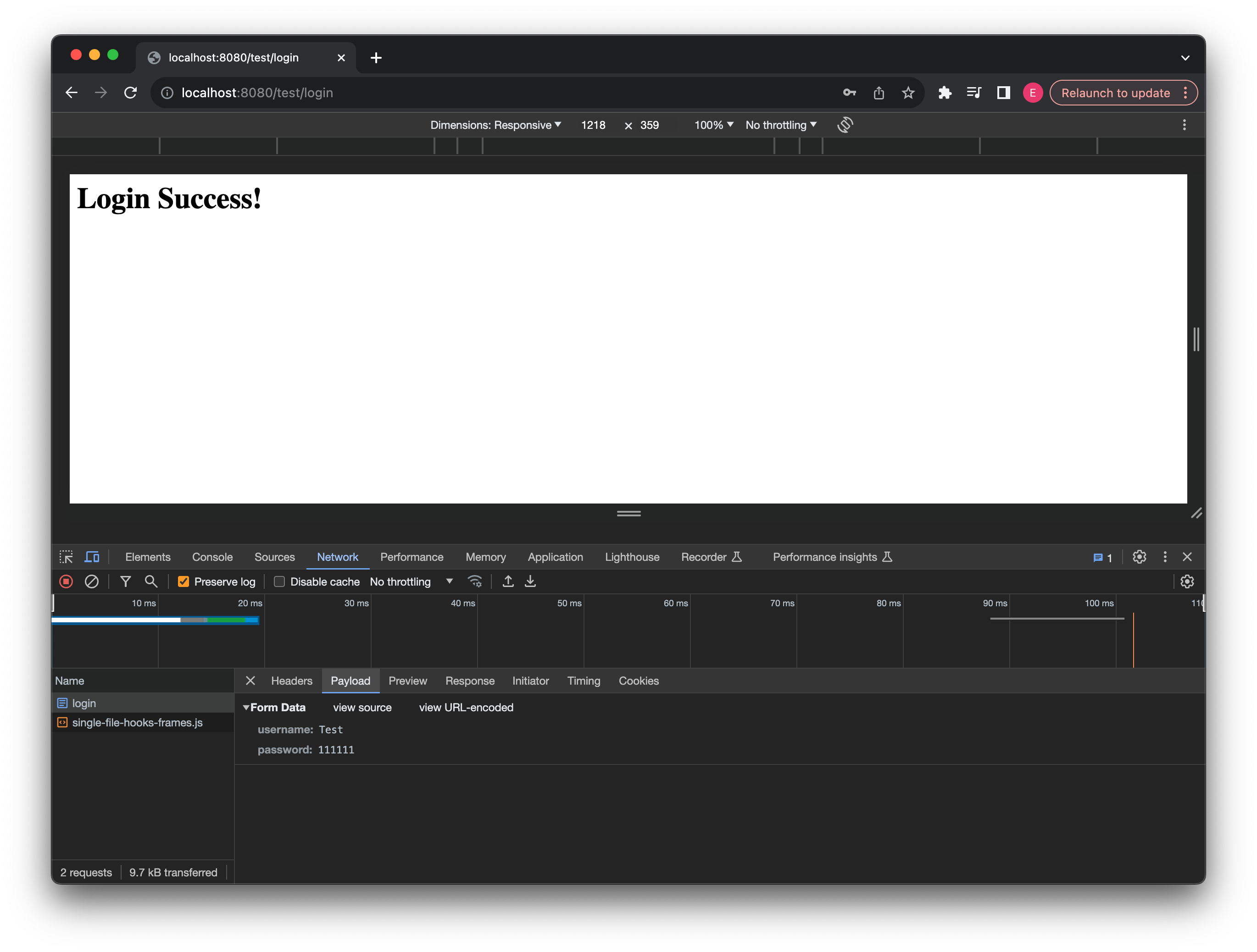
Task: Switch to the Response tab
Action: pyautogui.click(x=469, y=680)
